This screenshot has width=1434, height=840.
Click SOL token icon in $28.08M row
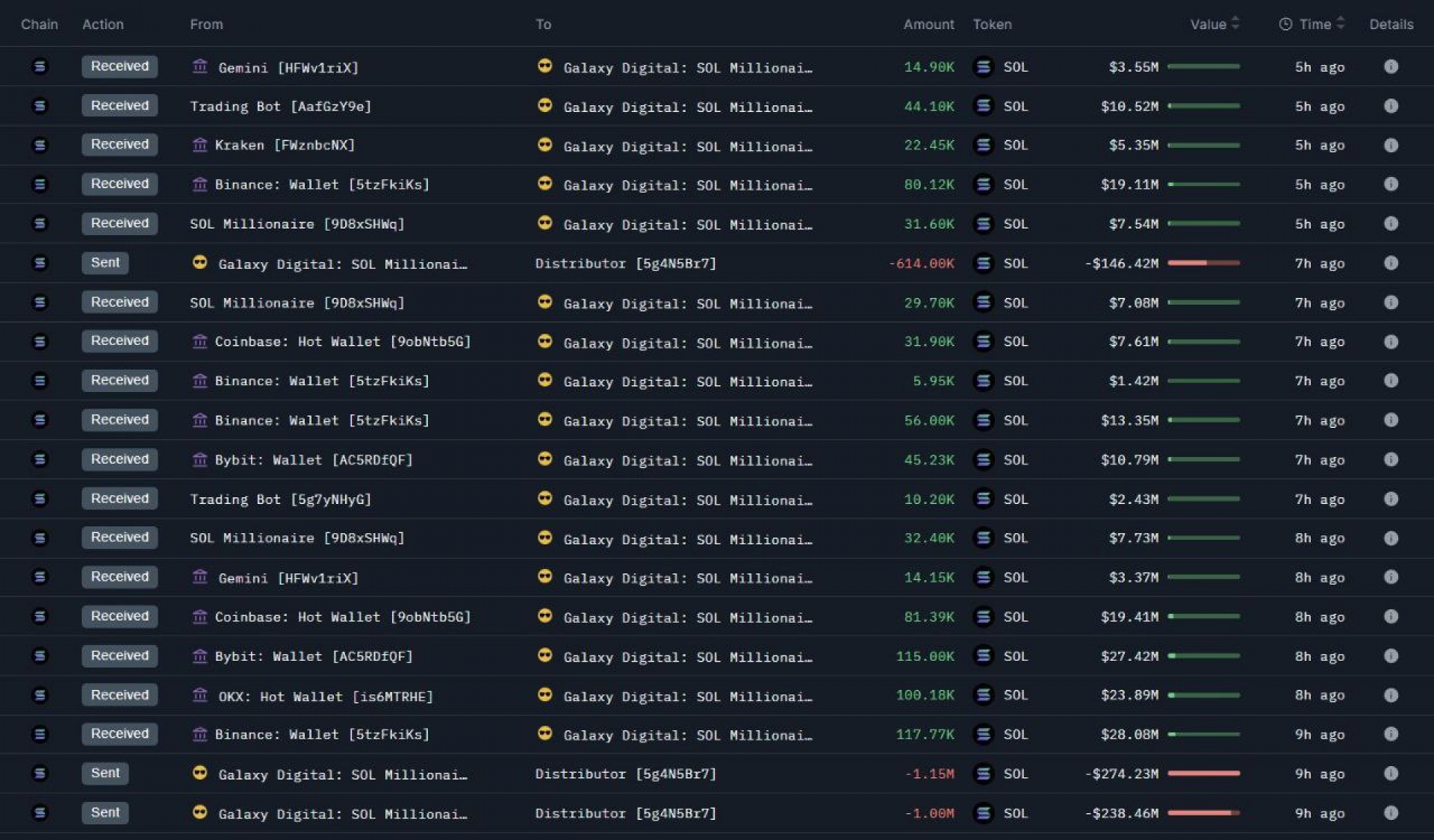[x=984, y=735]
